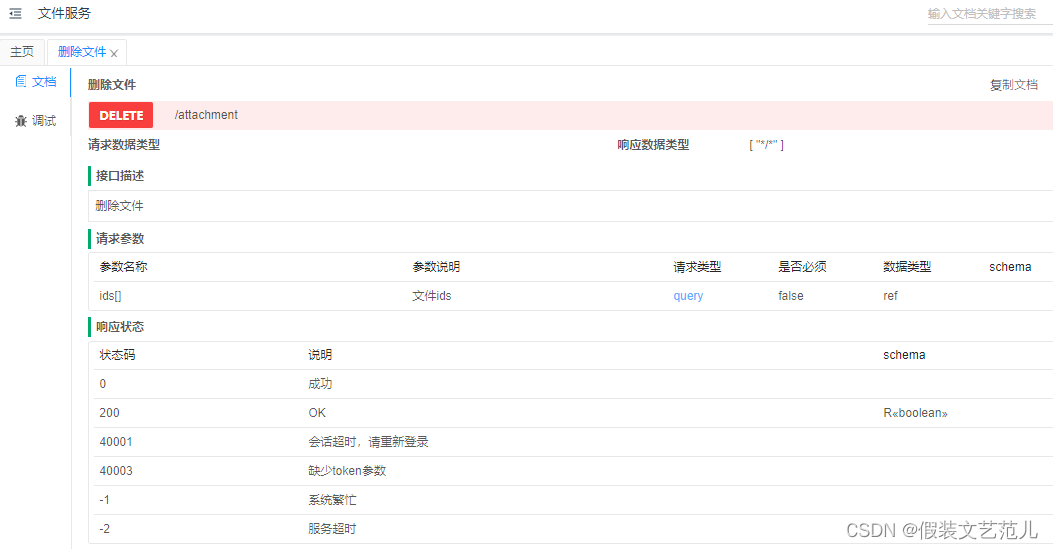1053x549 pixels.
Task: Click status code -1
Action: click(105, 500)
